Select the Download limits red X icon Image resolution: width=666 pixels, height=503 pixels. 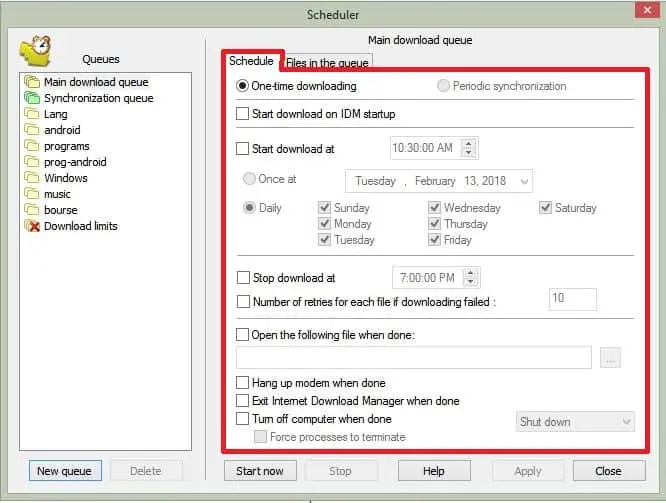coord(31,226)
